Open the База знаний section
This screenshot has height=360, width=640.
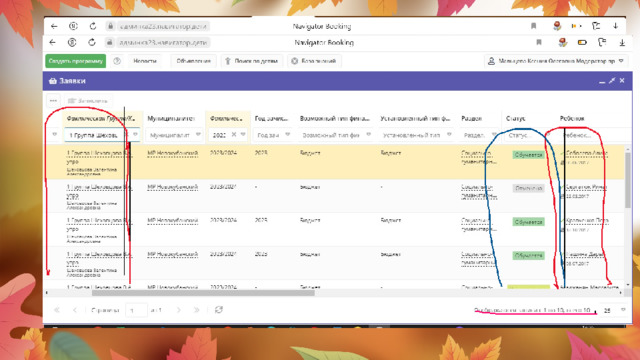coord(314,61)
